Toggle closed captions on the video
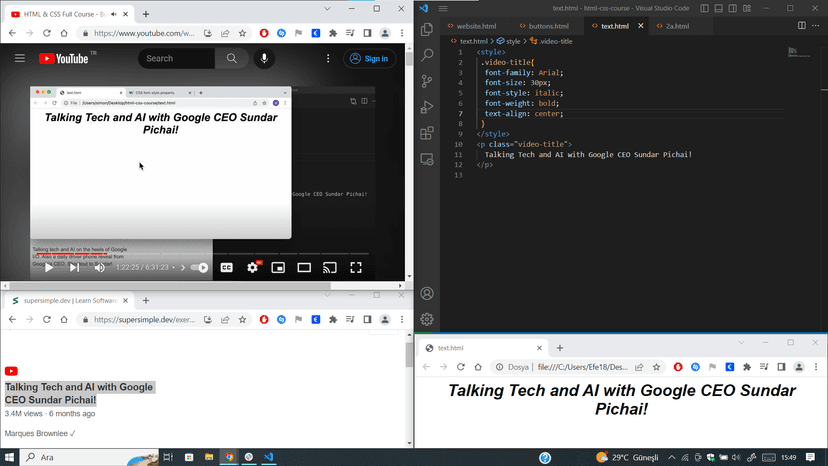Screen dimensions: 828x466 (x=226, y=267)
